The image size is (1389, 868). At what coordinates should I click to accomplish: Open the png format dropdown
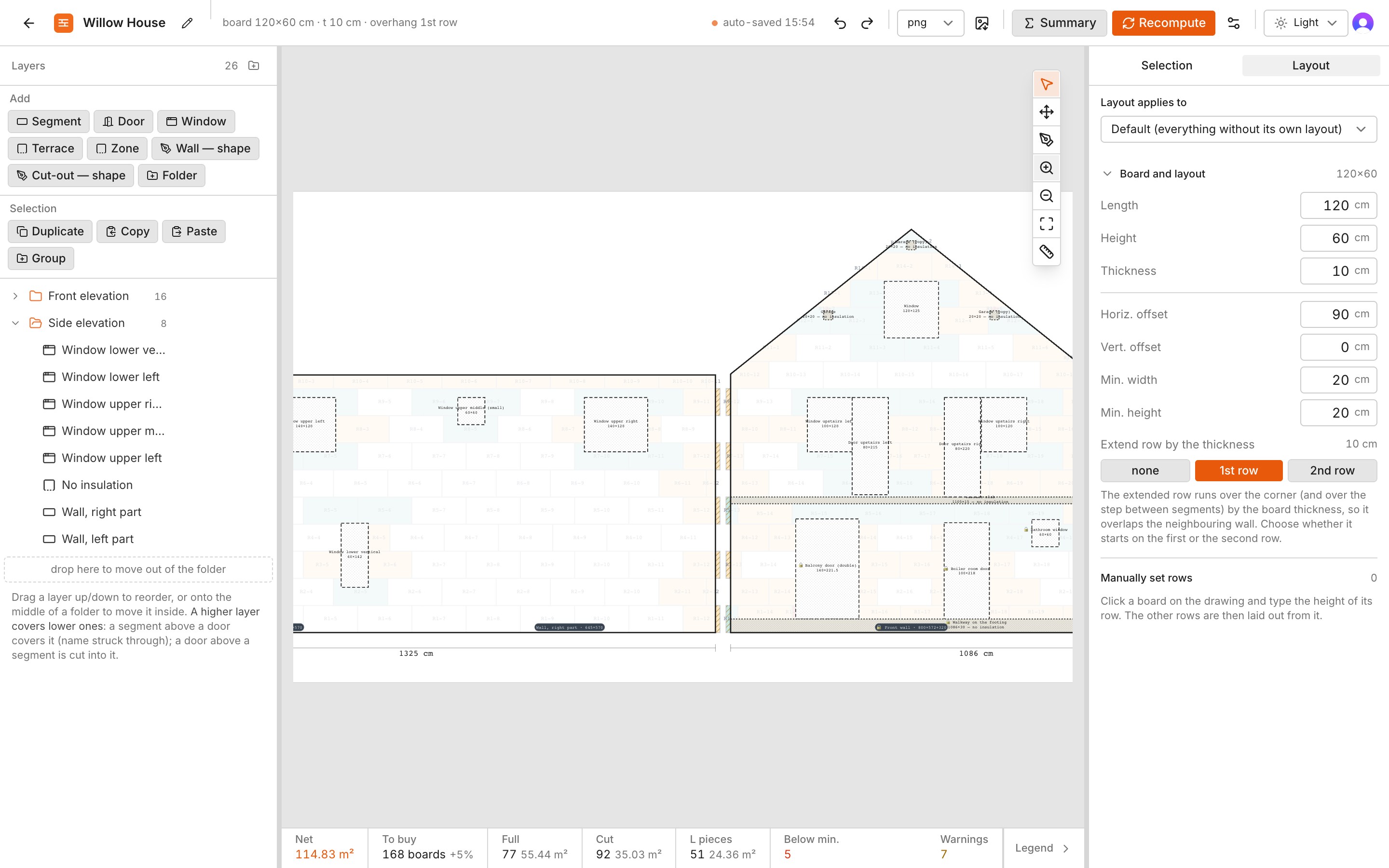(x=930, y=23)
